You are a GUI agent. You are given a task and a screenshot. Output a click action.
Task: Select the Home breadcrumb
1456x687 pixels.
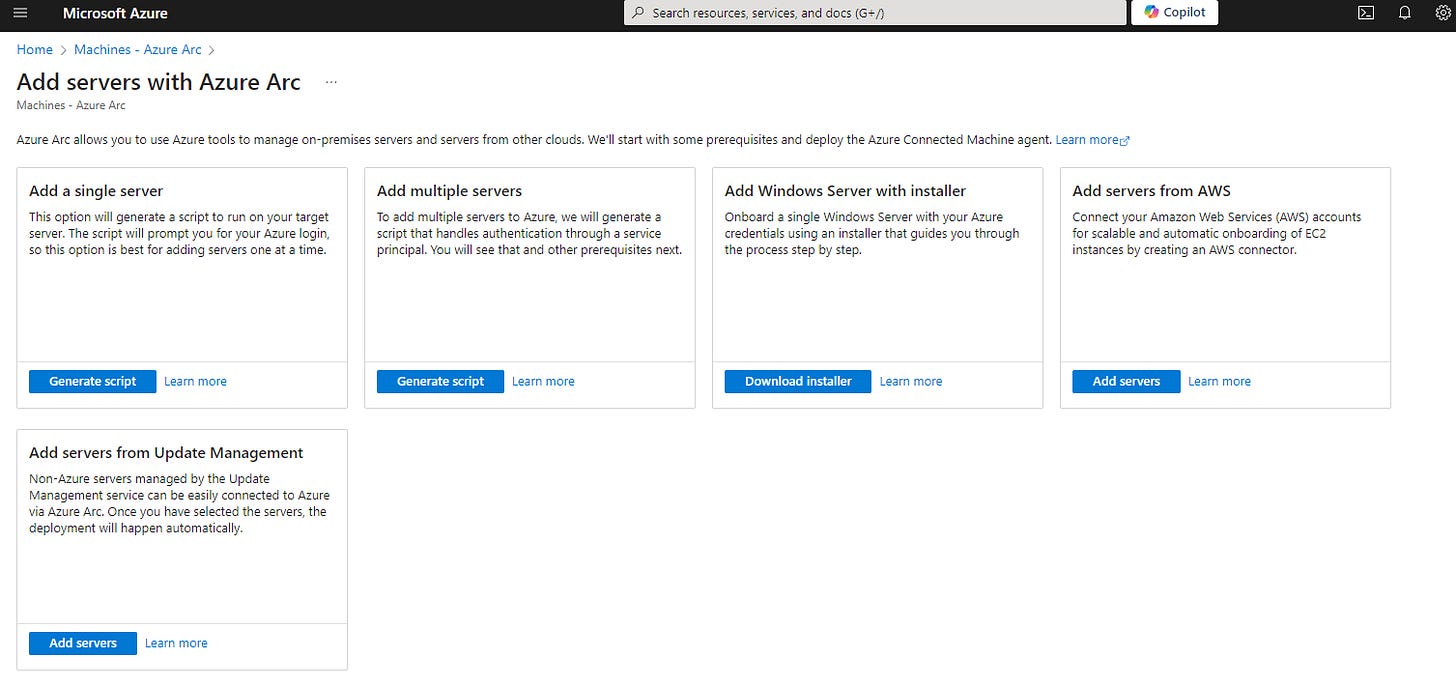coord(34,49)
